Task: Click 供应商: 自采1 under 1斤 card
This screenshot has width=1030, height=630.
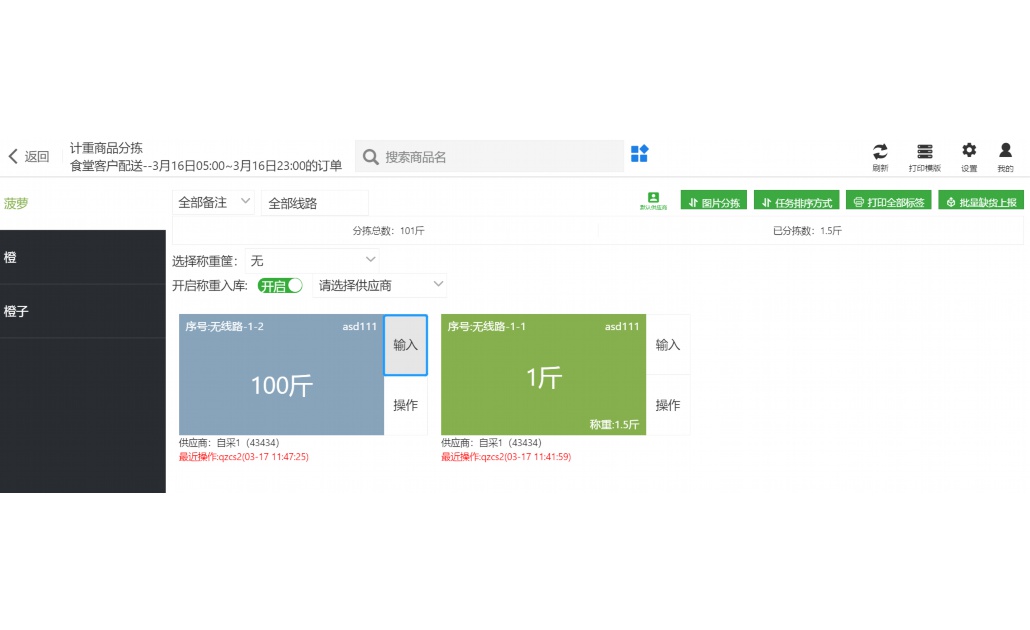Action: 491,443
